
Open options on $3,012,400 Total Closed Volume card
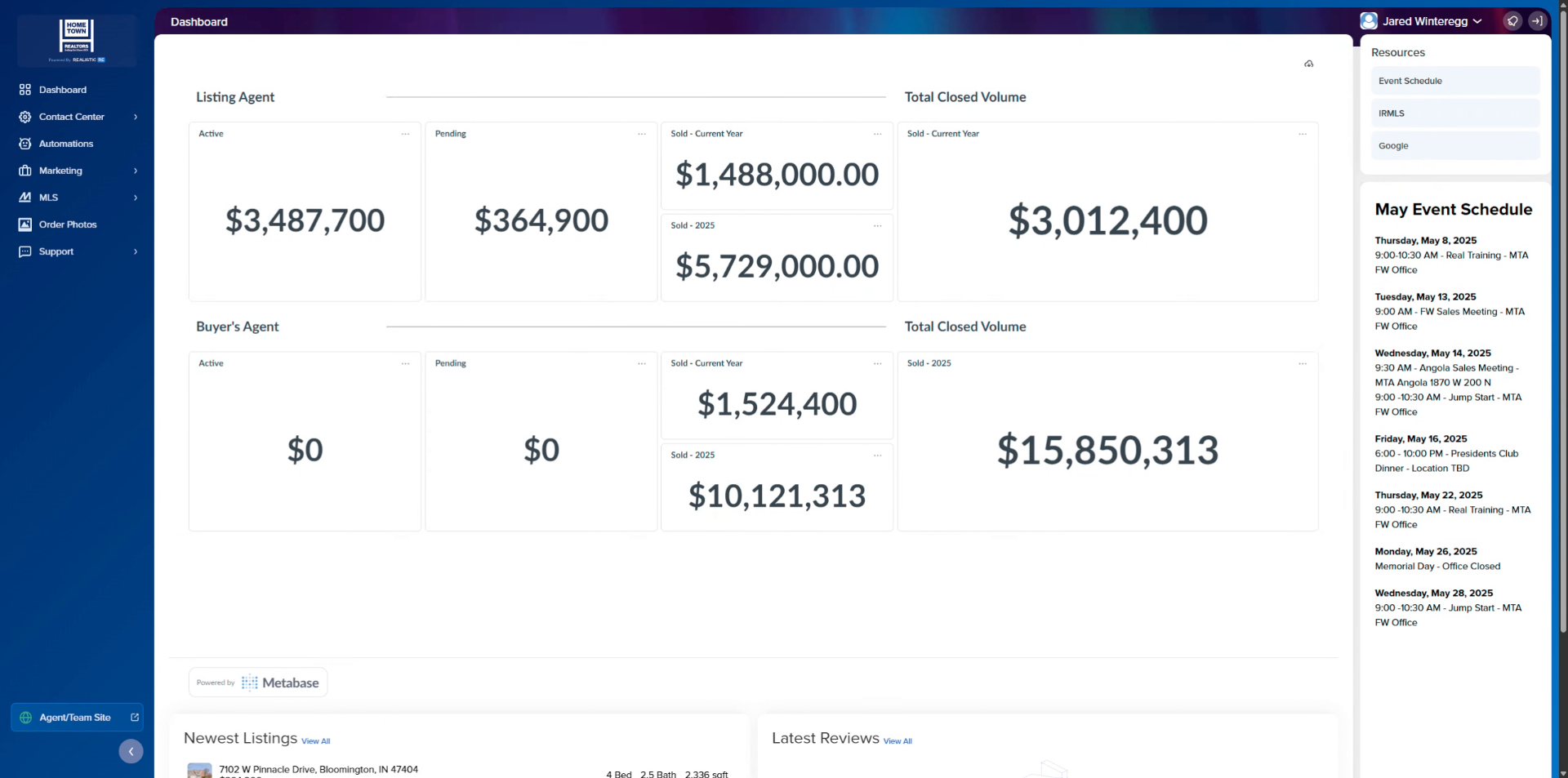pos(1303,134)
